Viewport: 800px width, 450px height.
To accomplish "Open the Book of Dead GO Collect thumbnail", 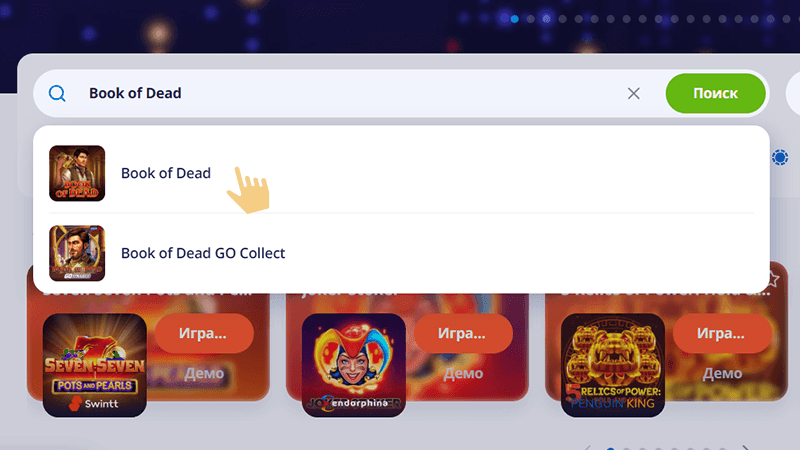I will [77, 253].
